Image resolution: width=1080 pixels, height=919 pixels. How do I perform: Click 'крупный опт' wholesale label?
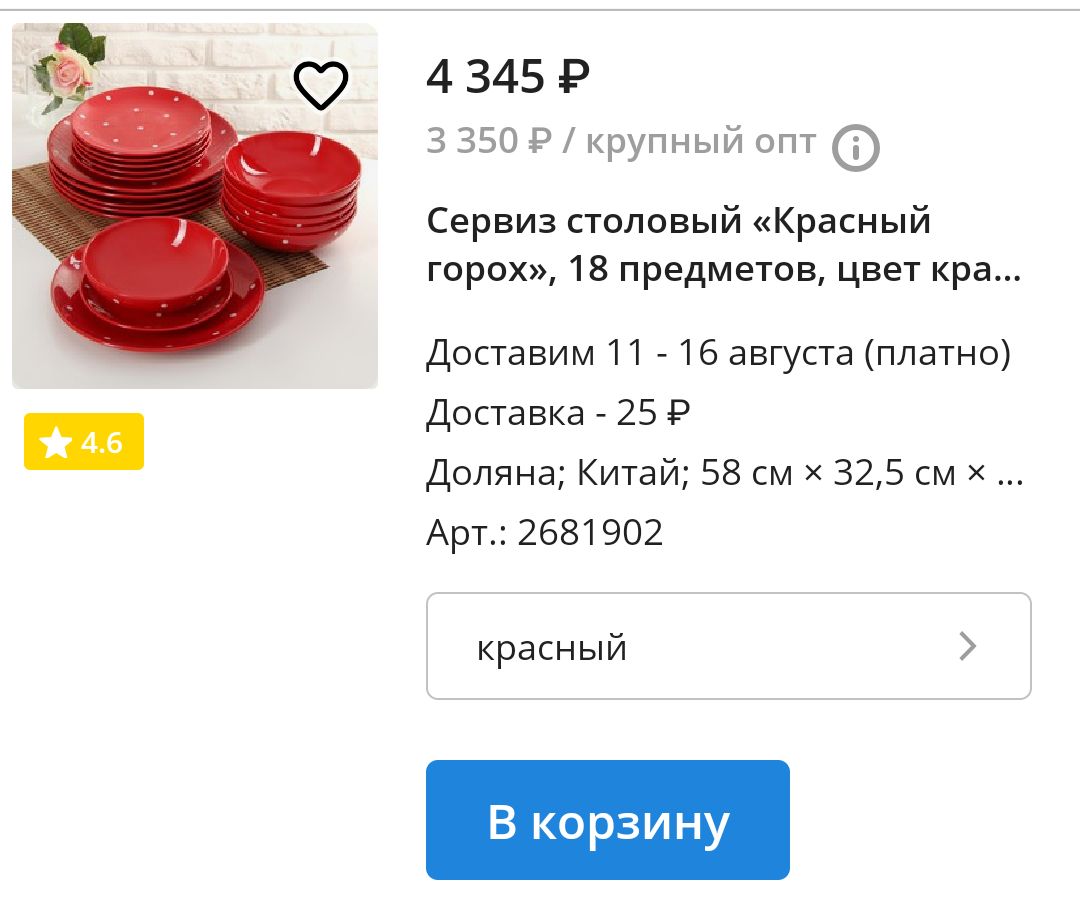pos(701,142)
